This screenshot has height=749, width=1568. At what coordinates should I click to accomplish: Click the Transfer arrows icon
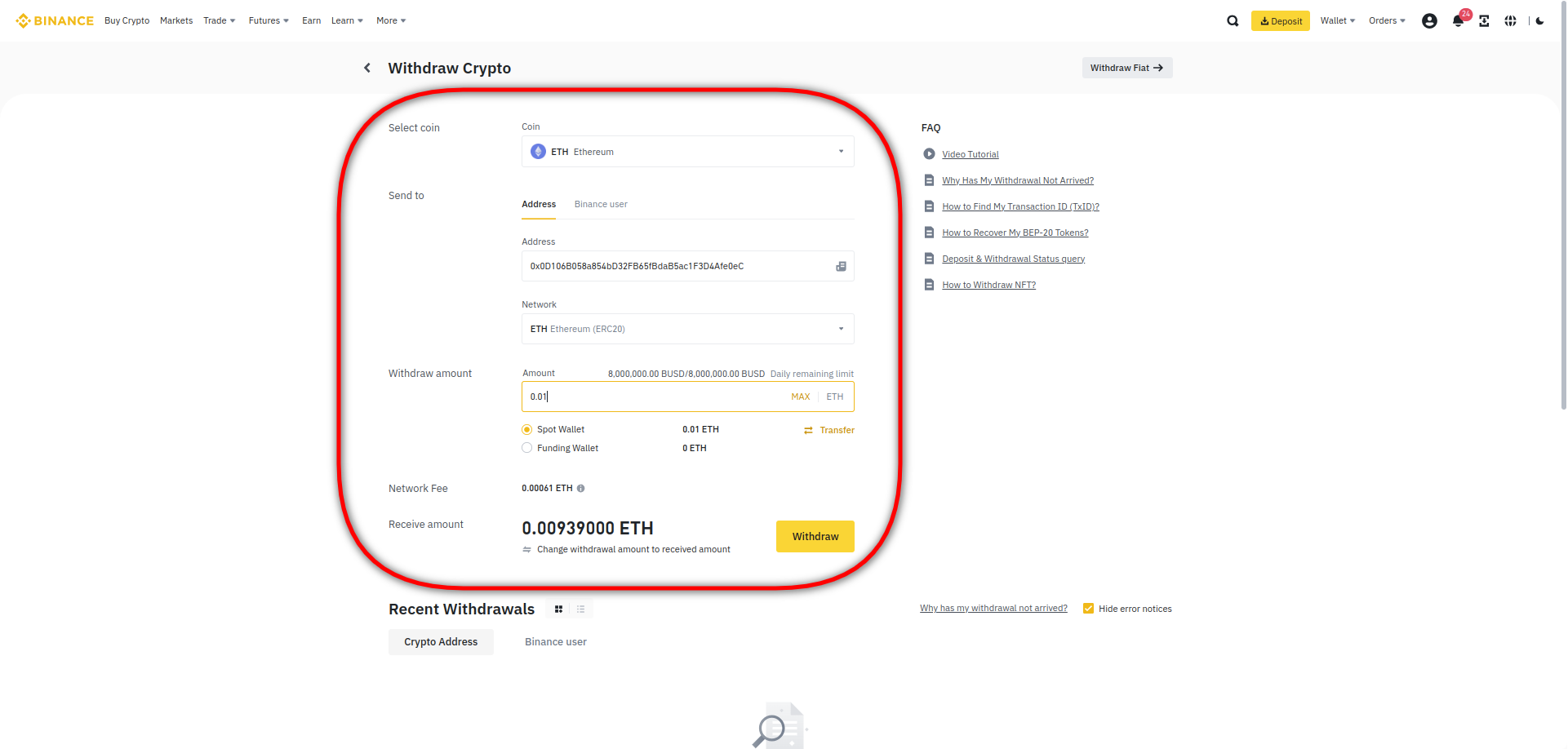(x=808, y=430)
